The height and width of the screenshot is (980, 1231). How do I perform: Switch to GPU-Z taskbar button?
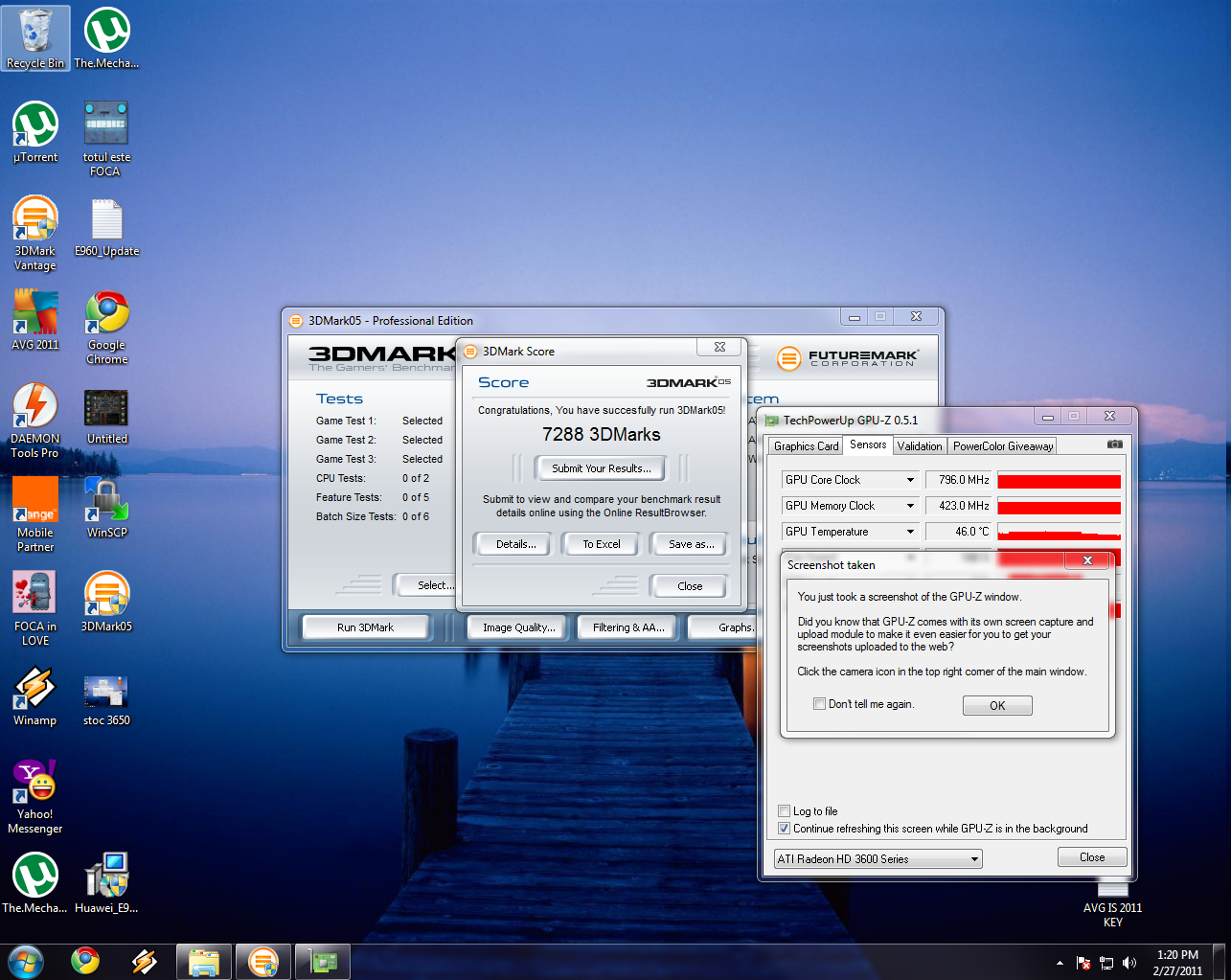point(323,962)
